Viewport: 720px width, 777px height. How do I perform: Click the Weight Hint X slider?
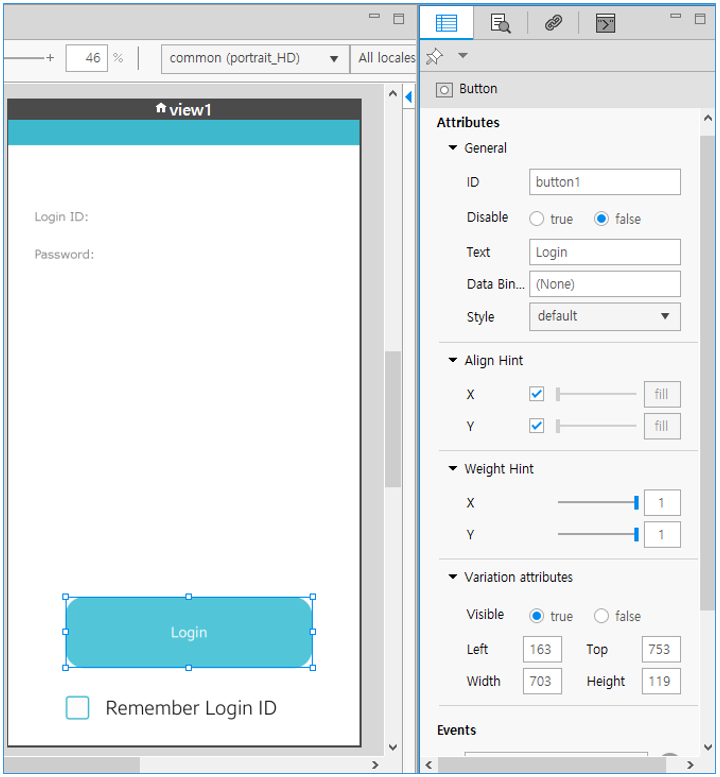point(597,503)
